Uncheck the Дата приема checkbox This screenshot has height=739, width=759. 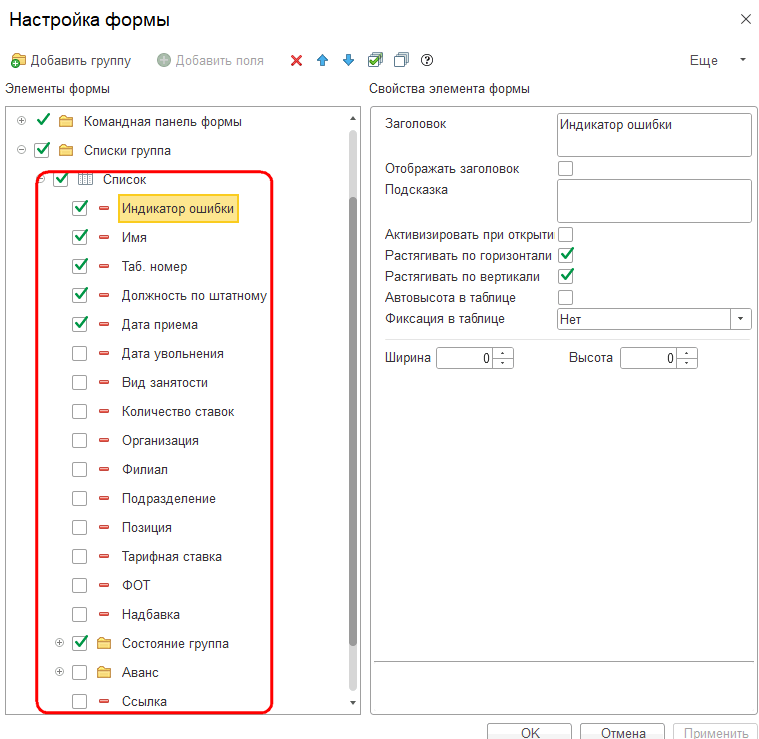tap(80, 324)
